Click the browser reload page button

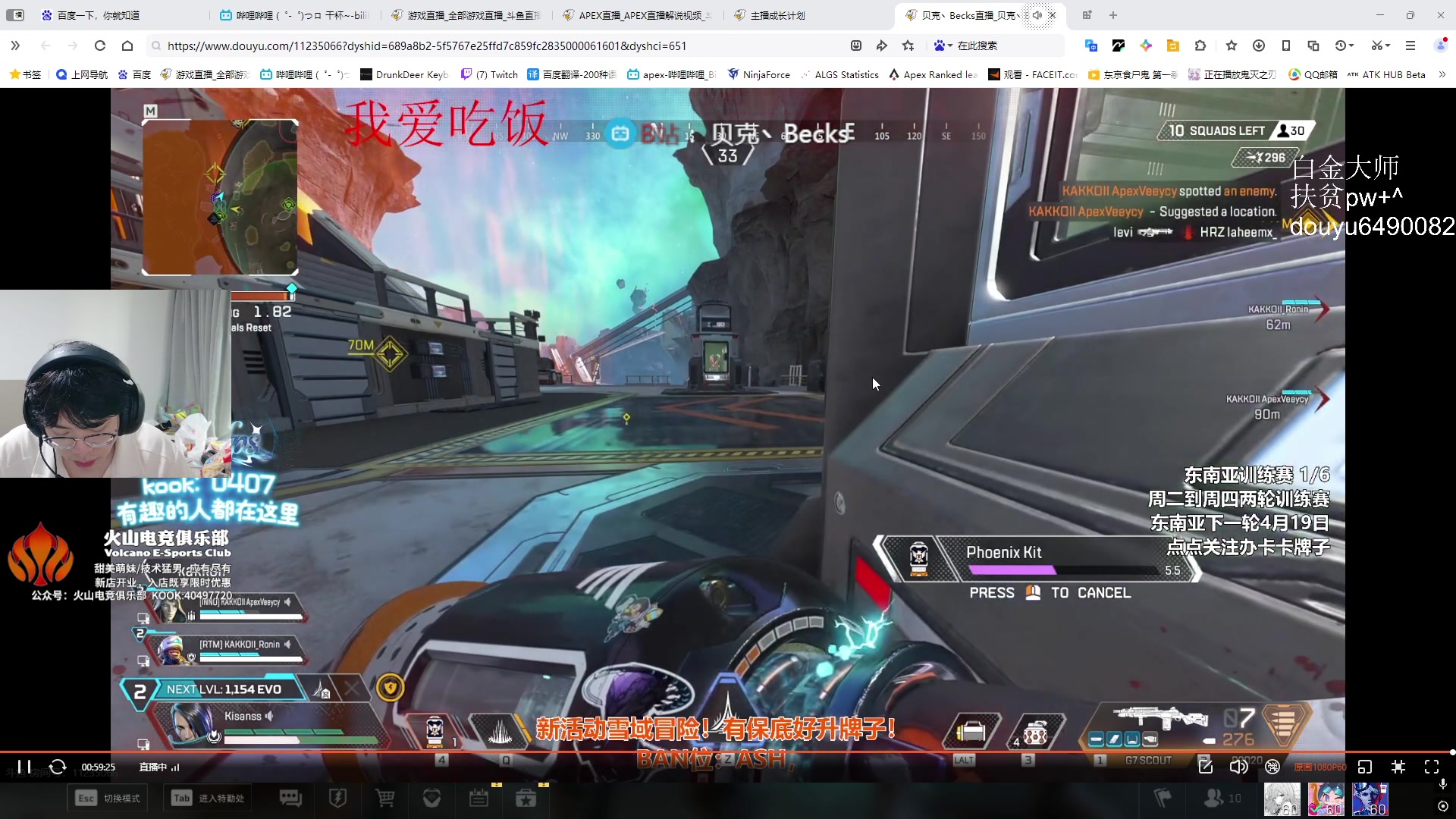point(99,45)
